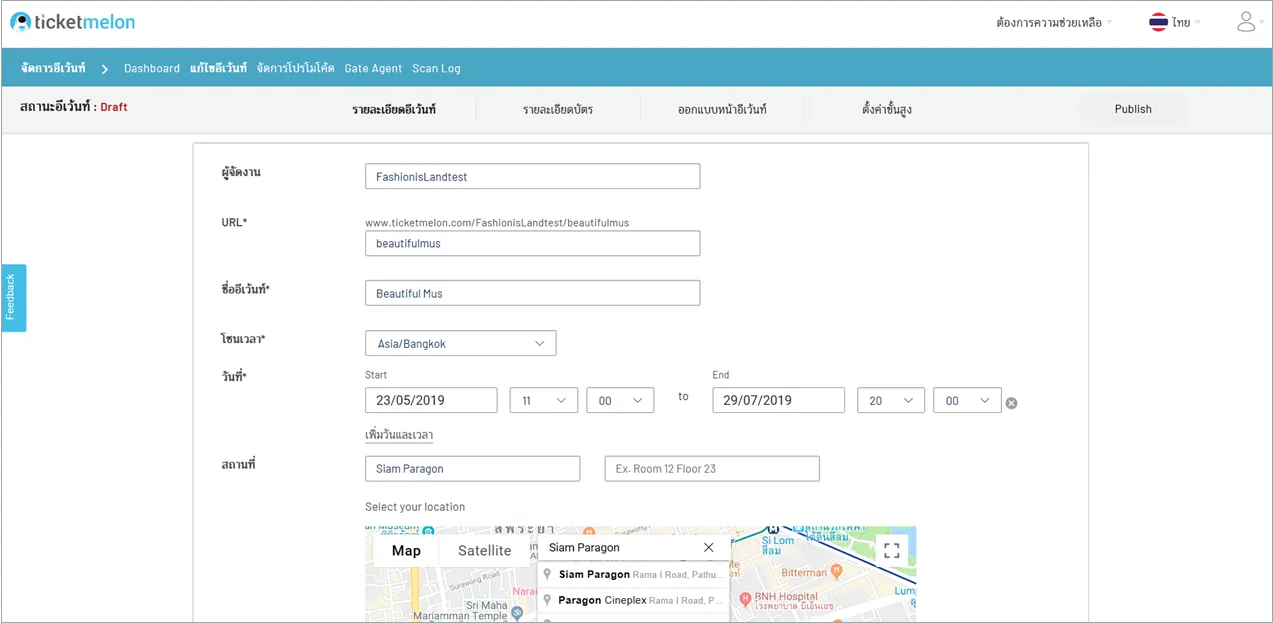This screenshot has width=1273, height=623.
Task: Click the organizer field FashionisLandtest
Action: point(532,176)
